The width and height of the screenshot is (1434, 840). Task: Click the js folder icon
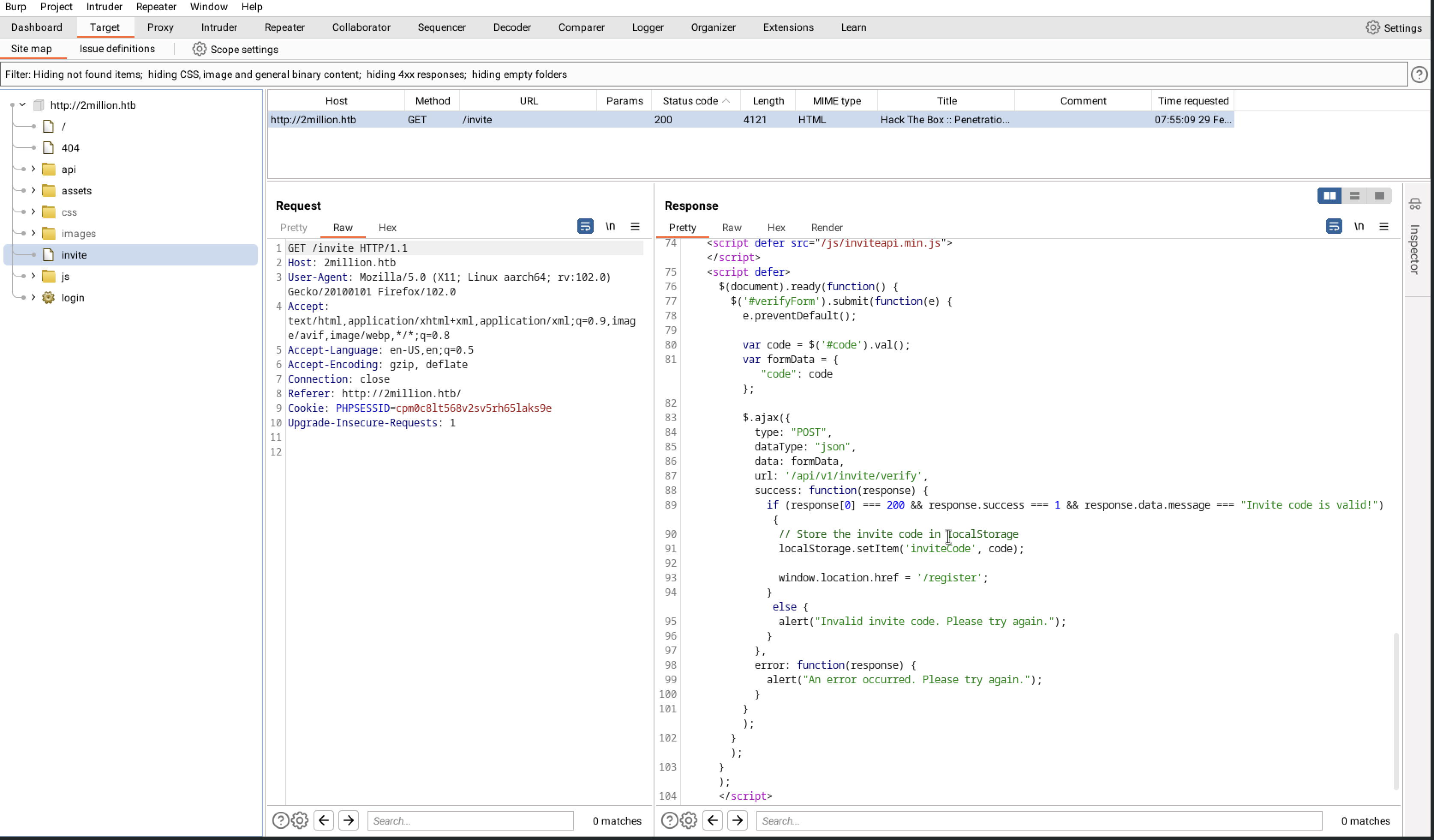tap(49, 277)
